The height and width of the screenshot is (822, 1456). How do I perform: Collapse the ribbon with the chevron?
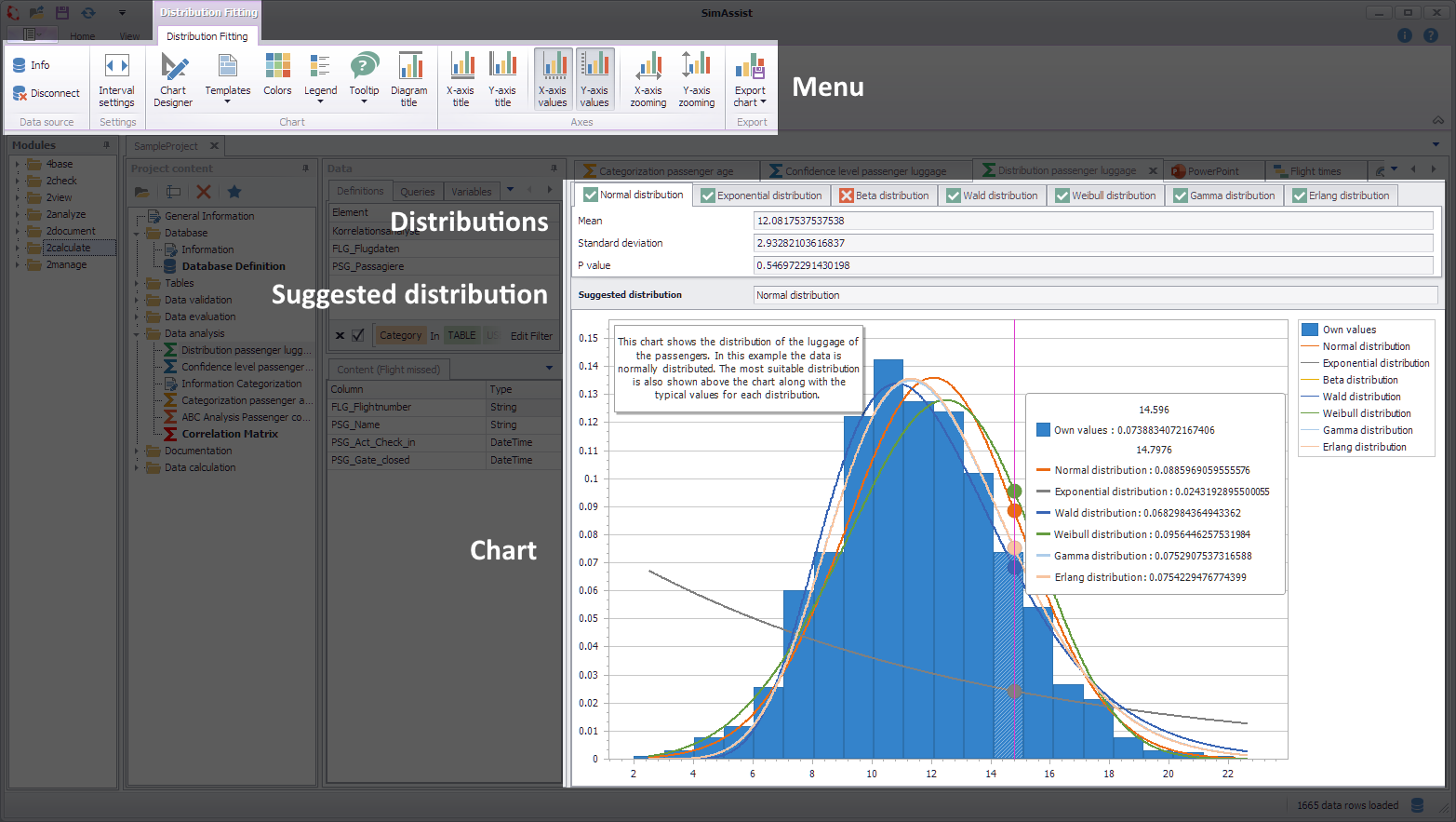point(1438,121)
